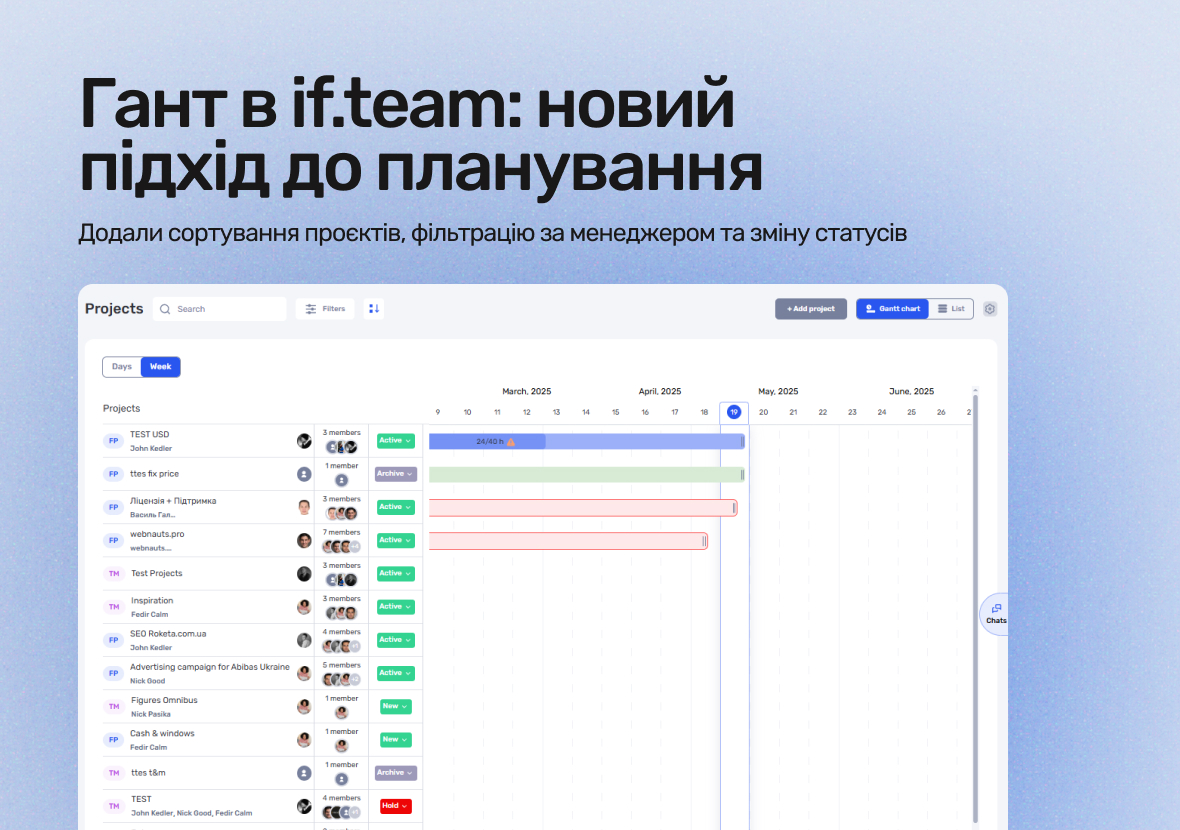The width and height of the screenshot is (1180, 830).
Task: Open Archive status dropdown for ttes t&m
Action: pos(396,773)
